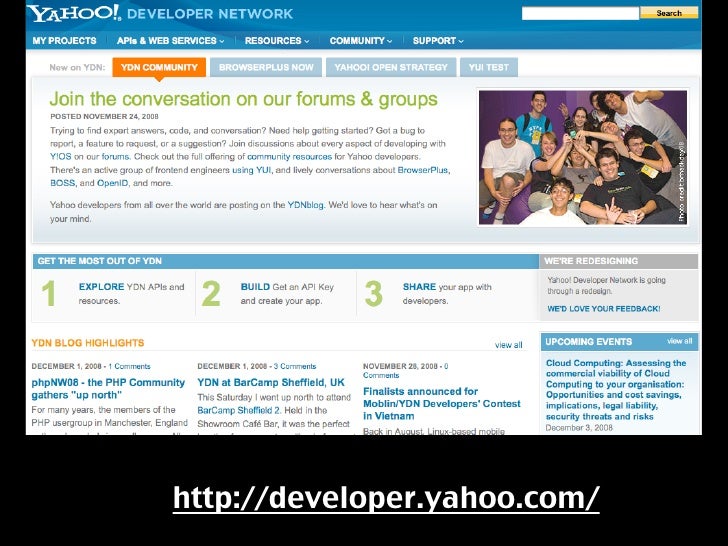The width and height of the screenshot is (728, 546).
Task: Click the large green number 3
Action: [x=374, y=293]
